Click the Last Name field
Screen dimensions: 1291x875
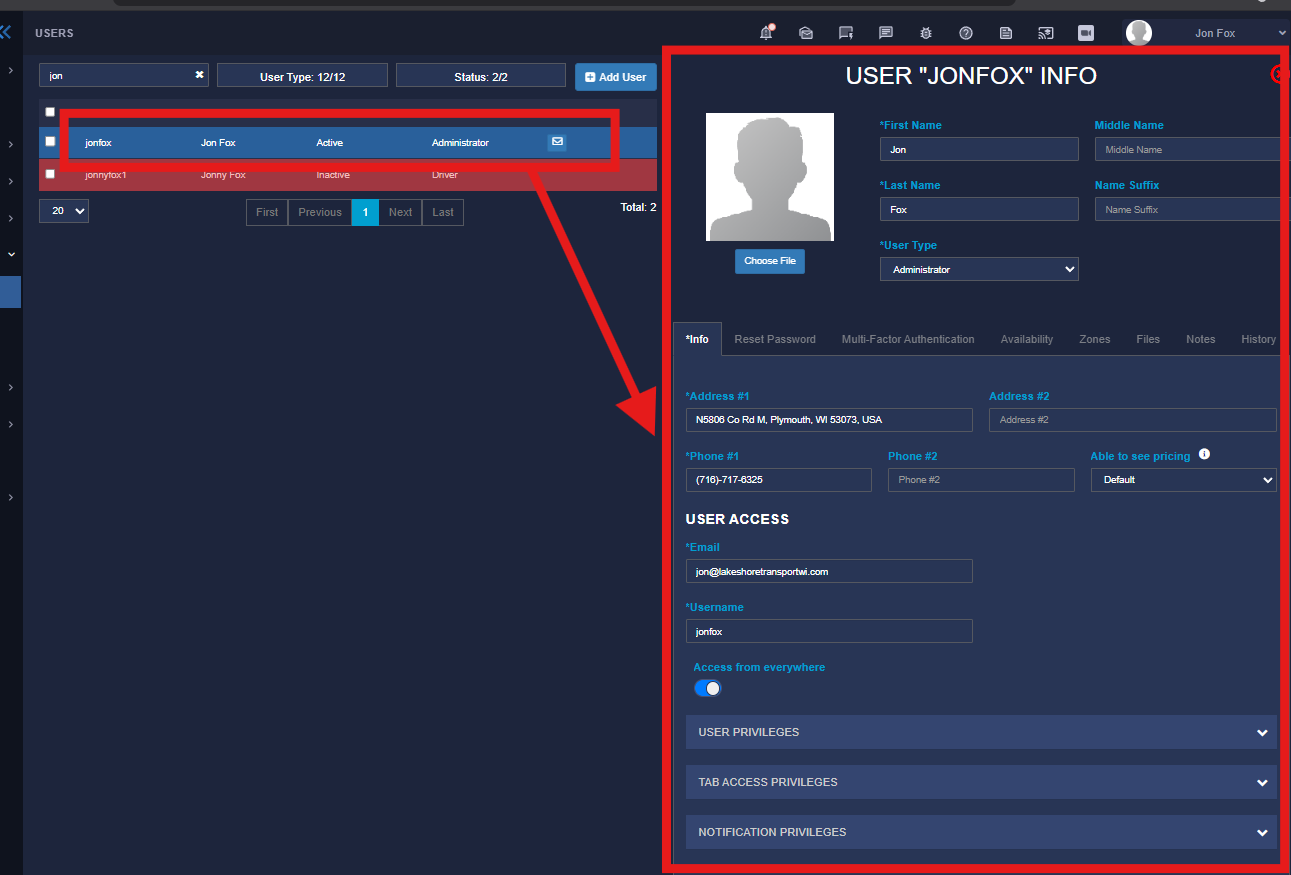[979, 209]
